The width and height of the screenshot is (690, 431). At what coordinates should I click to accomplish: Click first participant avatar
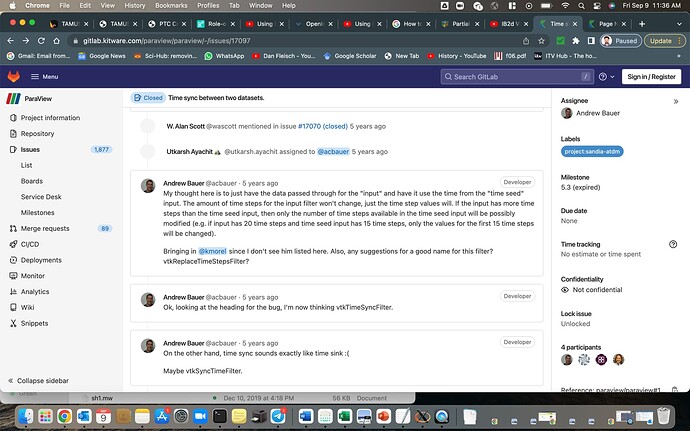click(567, 360)
